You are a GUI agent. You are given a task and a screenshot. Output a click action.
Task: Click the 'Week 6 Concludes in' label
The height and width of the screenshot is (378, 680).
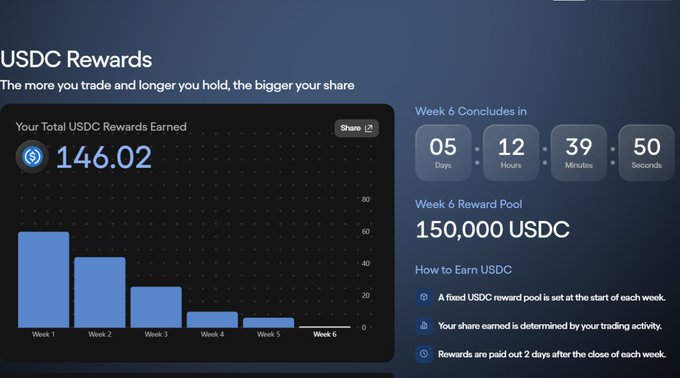(x=471, y=111)
